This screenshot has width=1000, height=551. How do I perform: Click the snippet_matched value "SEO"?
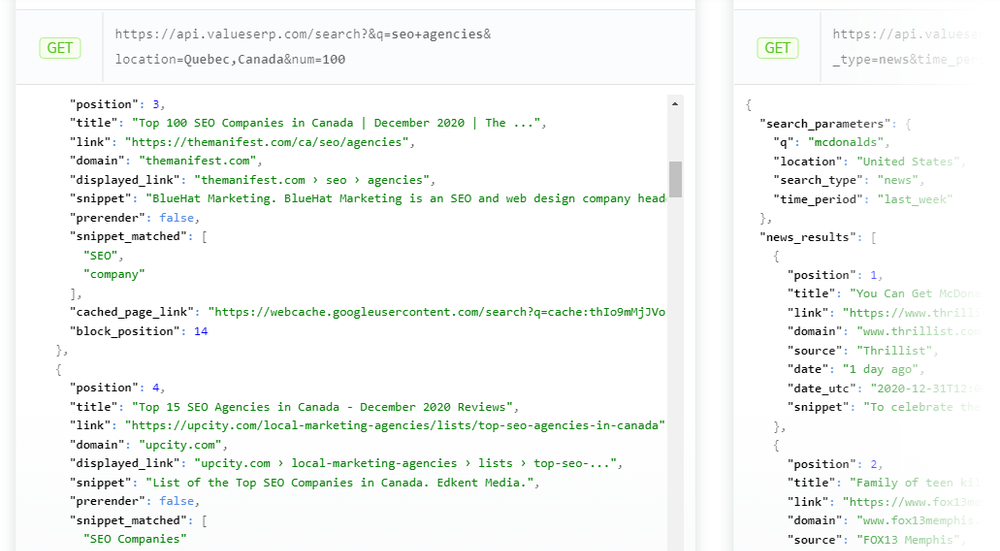coord(101,255)
